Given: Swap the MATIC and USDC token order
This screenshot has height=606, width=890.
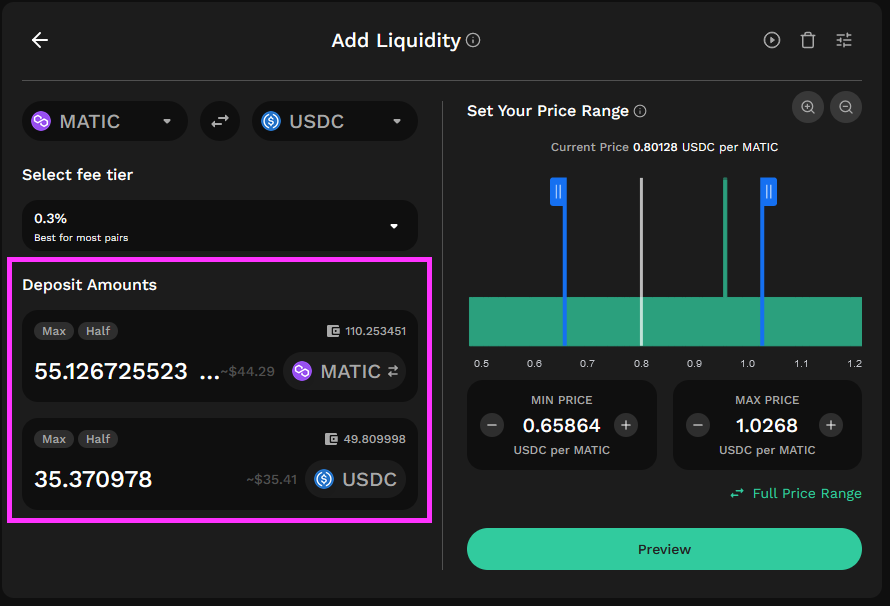Looking at the screenshot, I should [x=220, y=121].
